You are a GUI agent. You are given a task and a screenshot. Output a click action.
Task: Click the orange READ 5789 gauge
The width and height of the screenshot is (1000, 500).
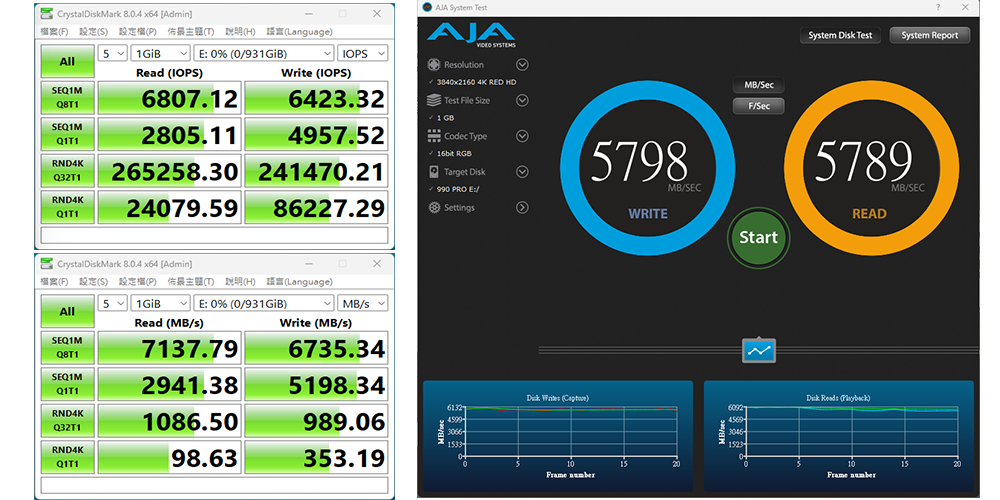click(871, 168)
